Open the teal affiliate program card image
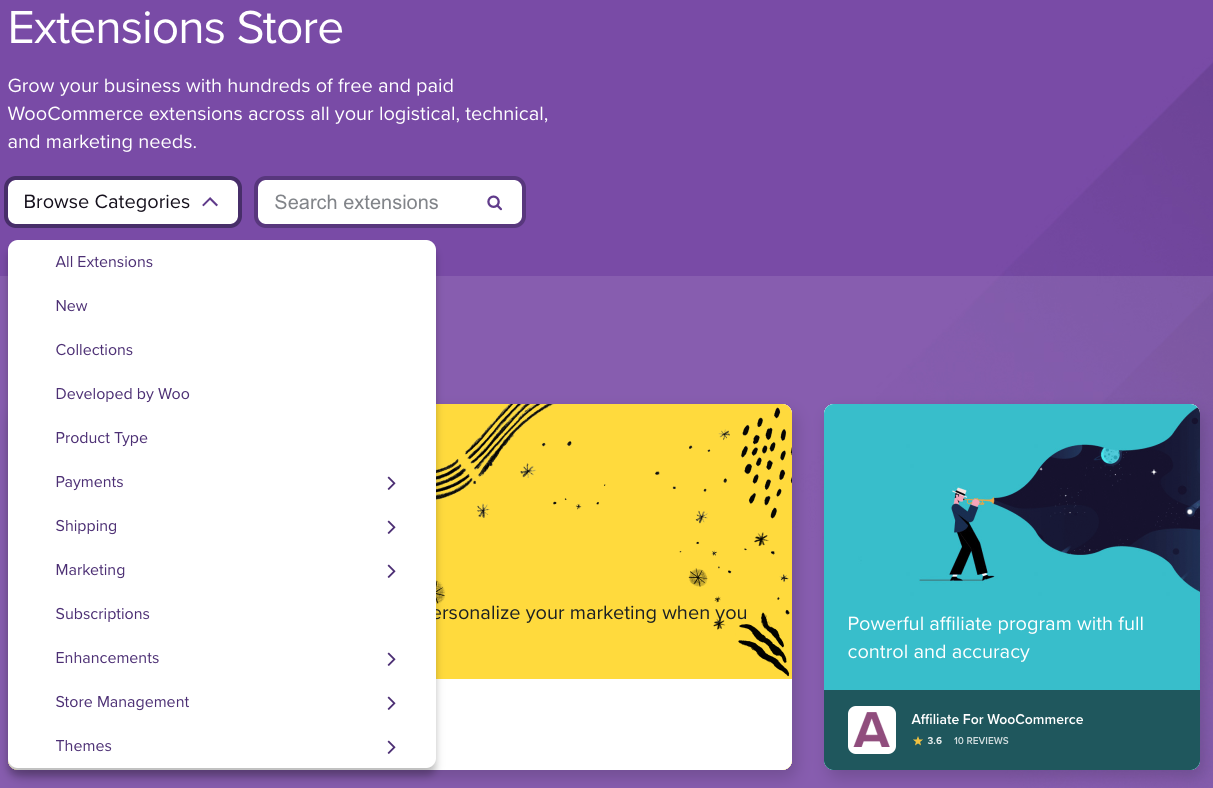 pos(1012,547)
